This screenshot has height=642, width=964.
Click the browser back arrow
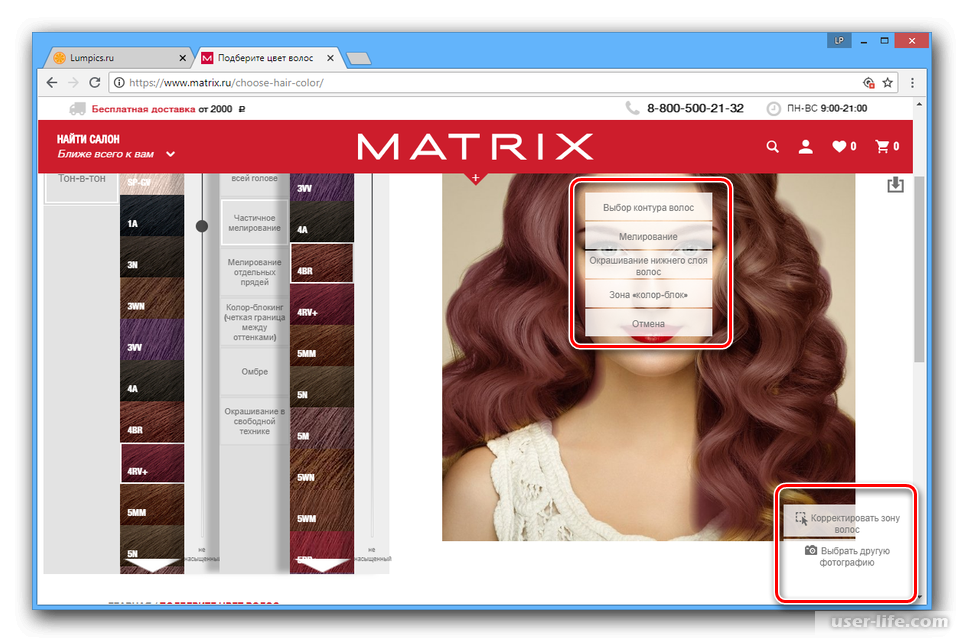[x=52, y=83]
